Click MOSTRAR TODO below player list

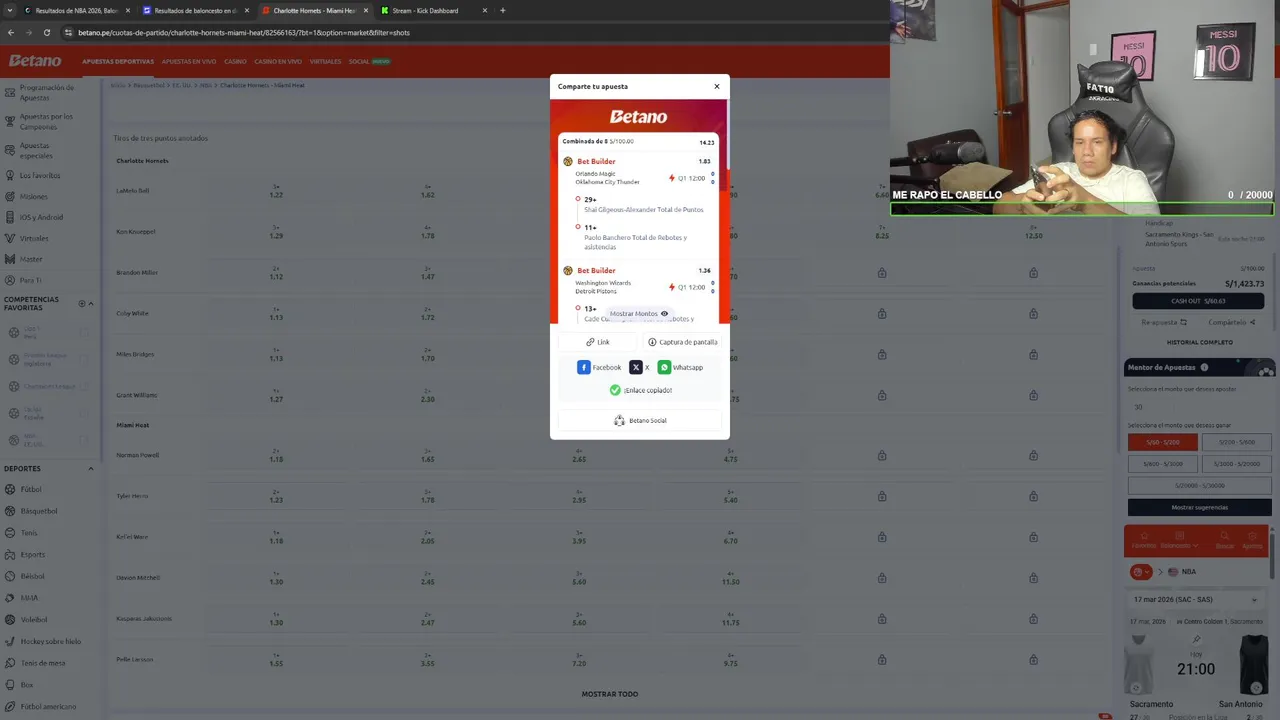[610, 694]
